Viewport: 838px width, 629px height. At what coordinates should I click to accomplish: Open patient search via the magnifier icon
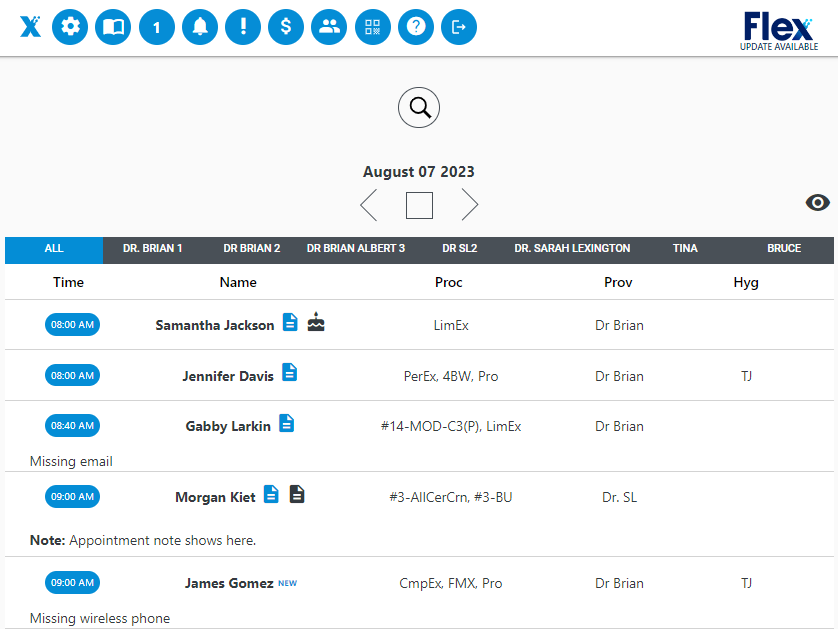[418, 107]
